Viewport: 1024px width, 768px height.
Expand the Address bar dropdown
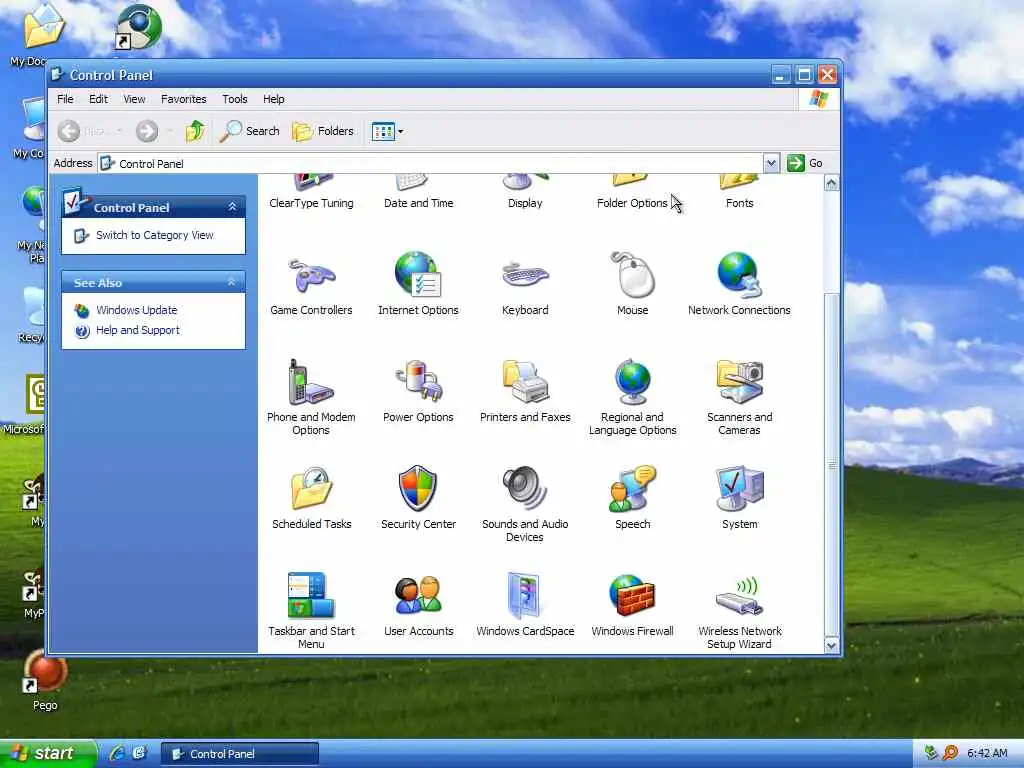point(771,163)
